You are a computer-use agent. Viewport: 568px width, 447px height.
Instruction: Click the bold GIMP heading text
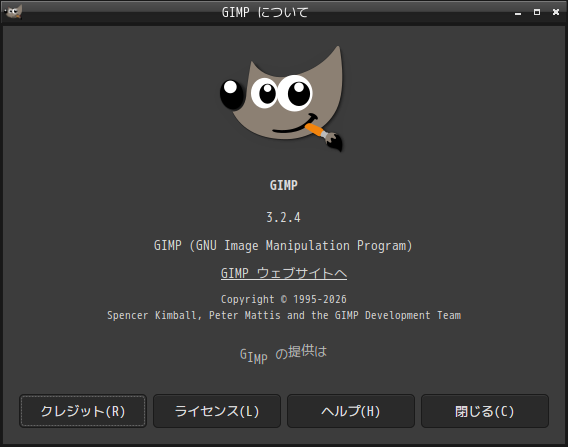point(284,185)
